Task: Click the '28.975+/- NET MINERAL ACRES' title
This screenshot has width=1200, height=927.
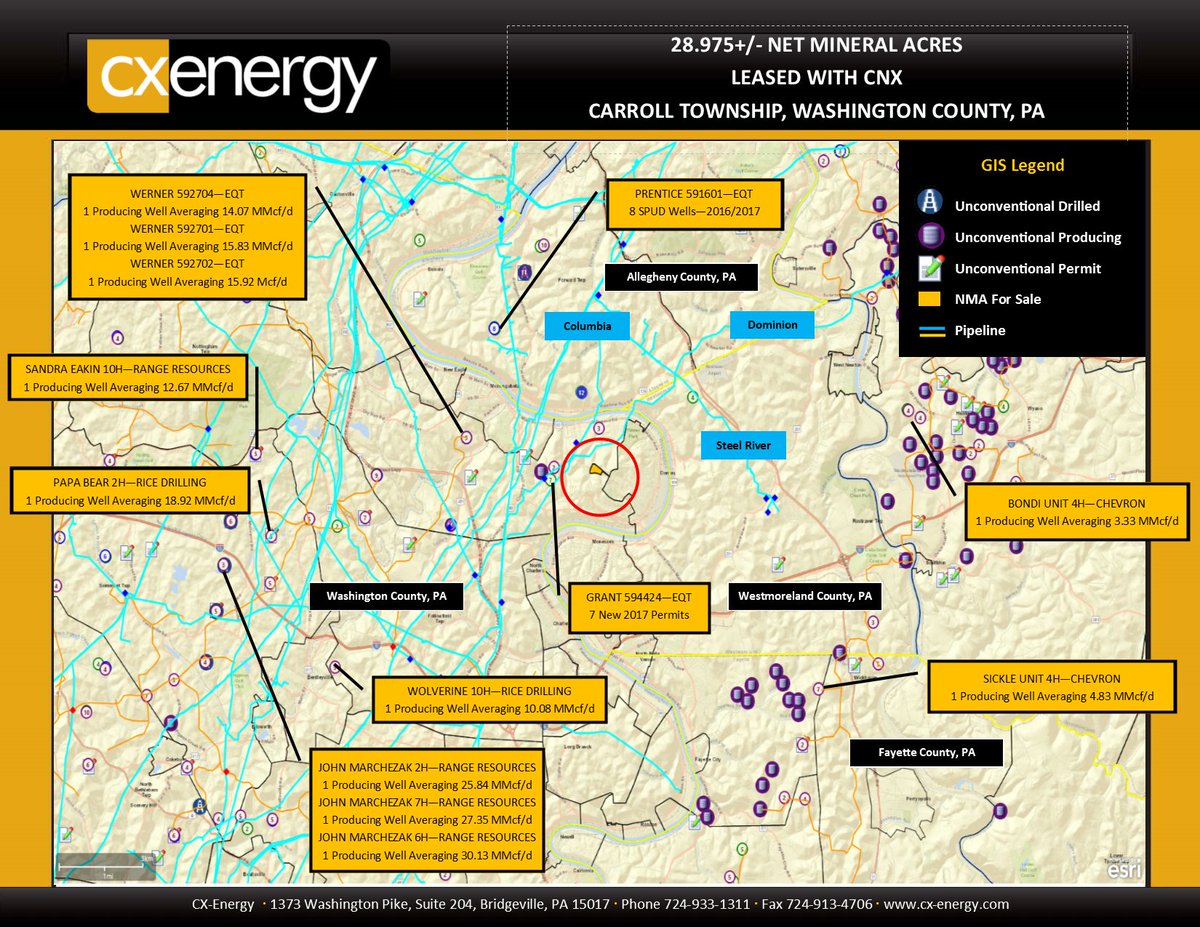Action: tap(817, 46)
